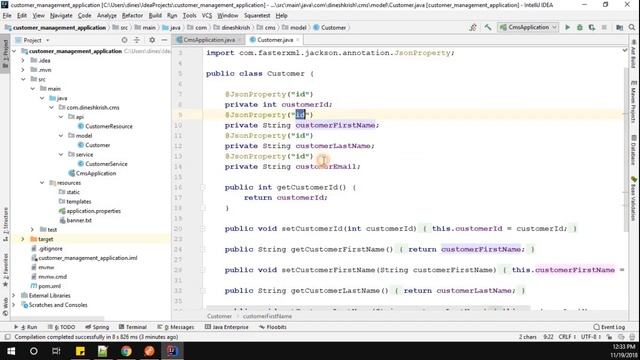640x360 pixels.
Task: Click the editor horizontal scrollbar
Action: click(x=368, y=308)
